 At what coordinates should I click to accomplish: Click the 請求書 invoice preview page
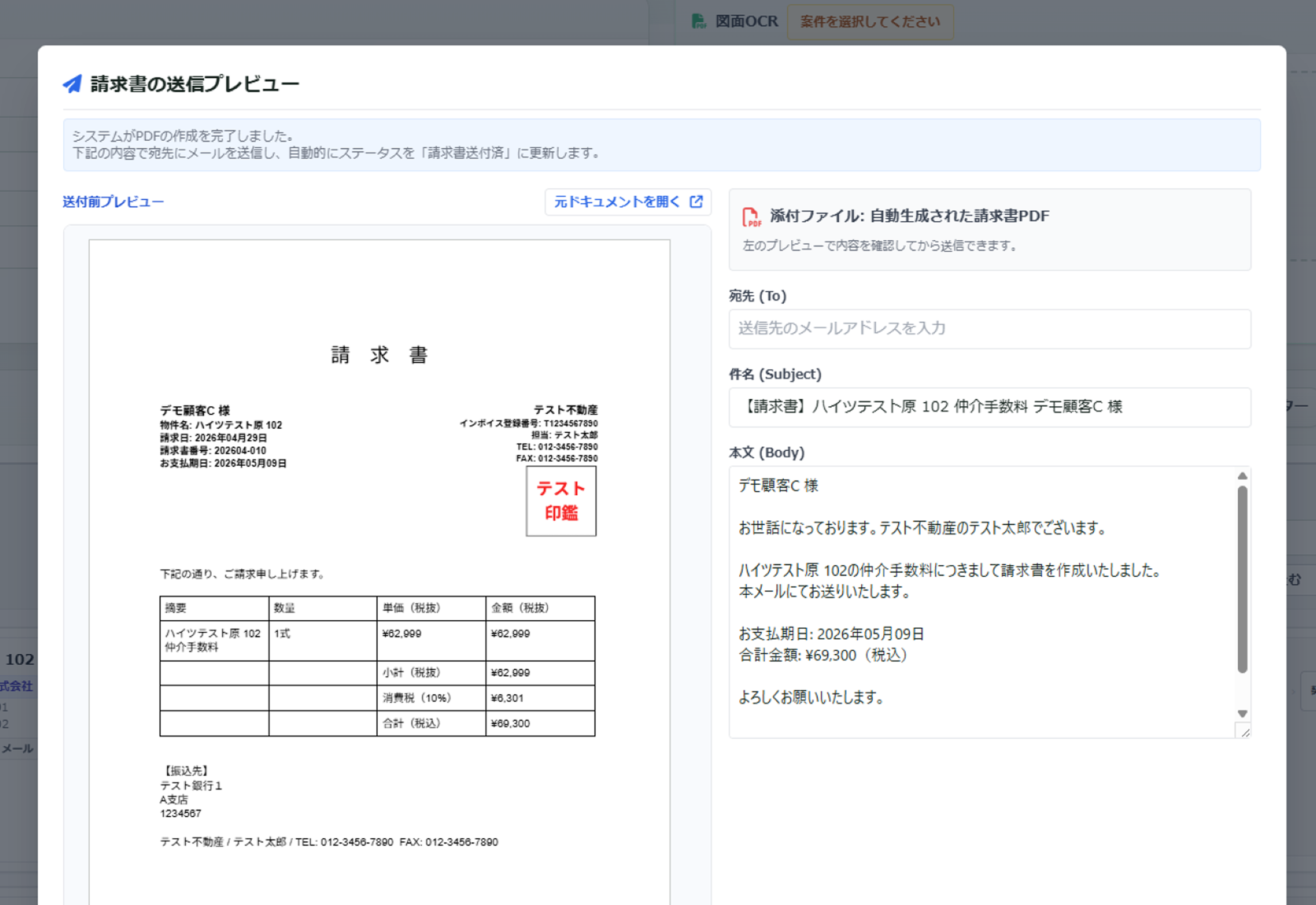(x=379, y=571)
